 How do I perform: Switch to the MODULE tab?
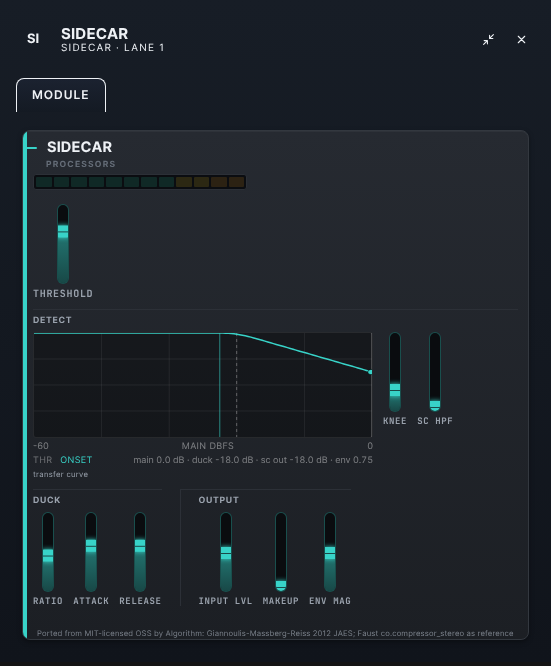pos(61,95)
